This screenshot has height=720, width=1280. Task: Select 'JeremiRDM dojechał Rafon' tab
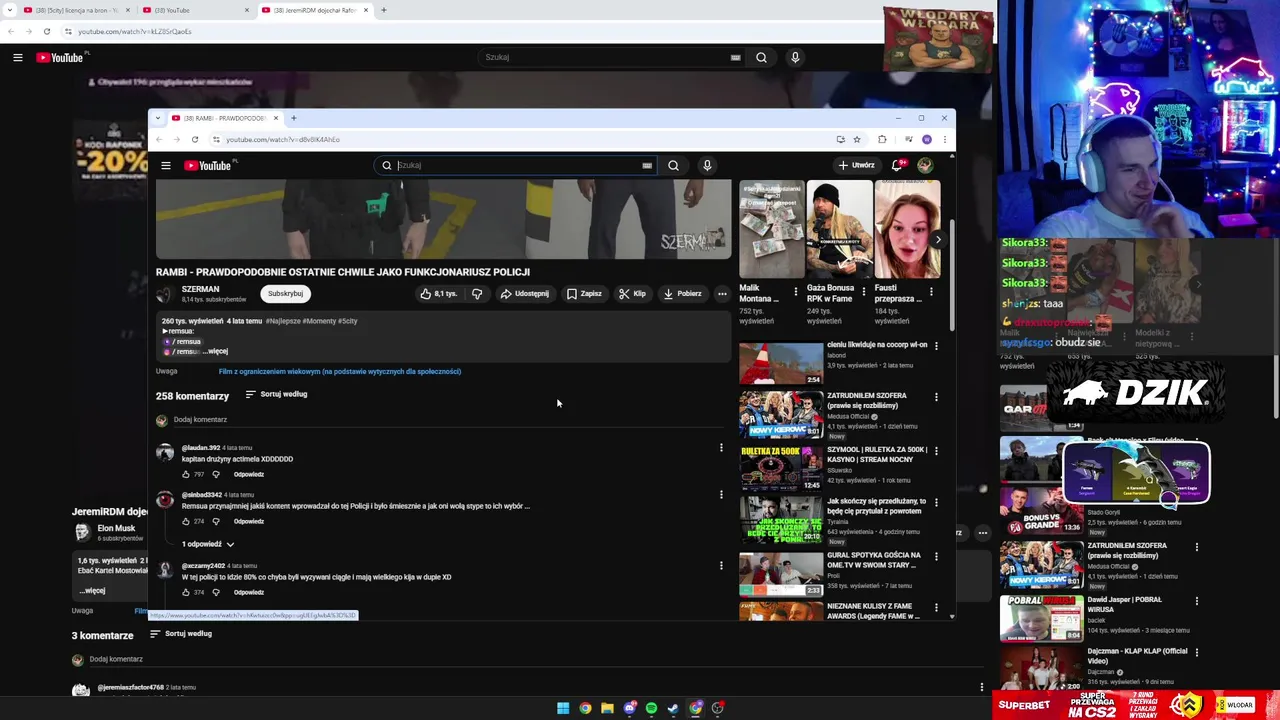pyautogui.click(x=314, y=10)
